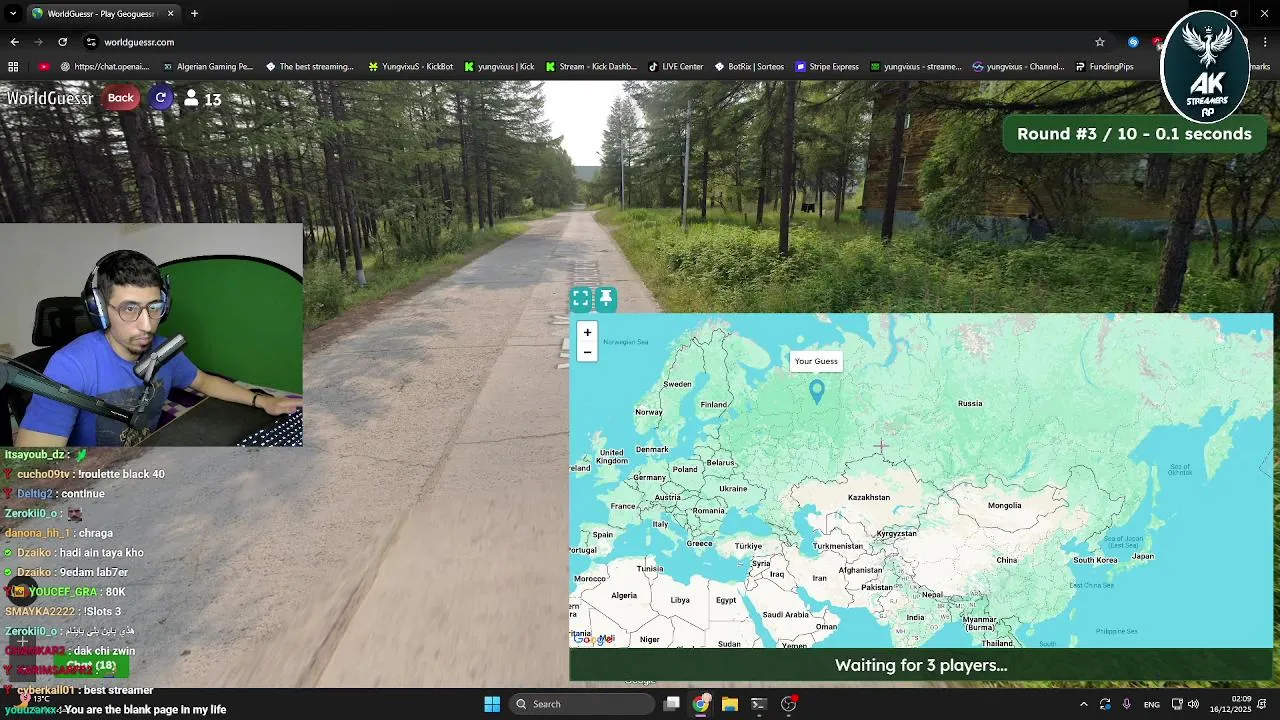
Task: Pin the map with the pushpin icon
Action: (x=606, y=298)
